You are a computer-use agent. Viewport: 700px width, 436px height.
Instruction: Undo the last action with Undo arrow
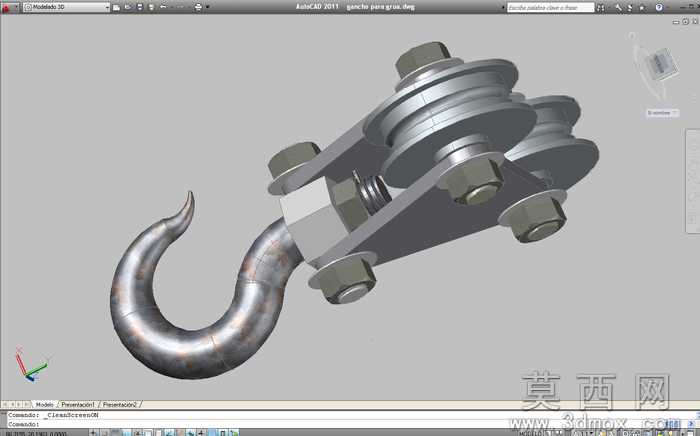point(163,7)
